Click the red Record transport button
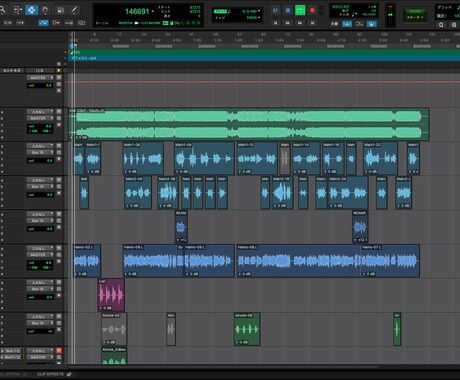This screenshot has height=380, width=460. (x=312, y=10)
